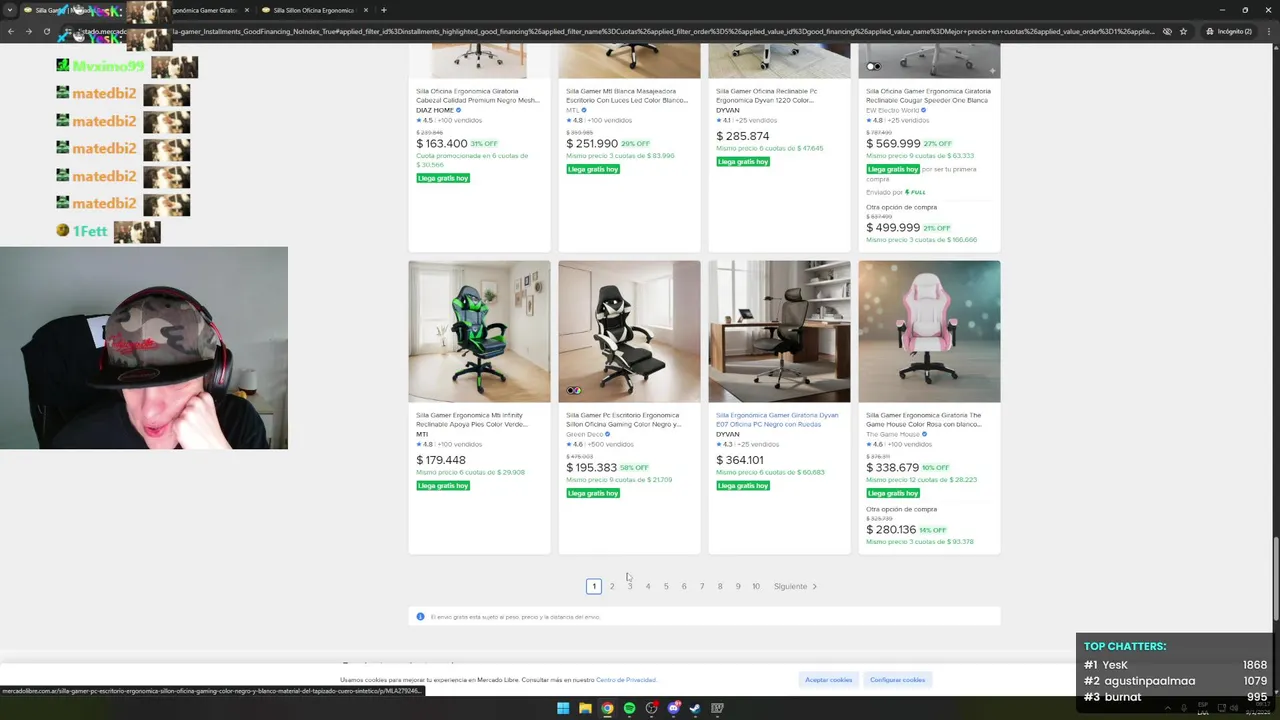Switch to the Silla Sillon Oficina Ergonomica tab
This screenshot has height=720, width=1280.
314,10
